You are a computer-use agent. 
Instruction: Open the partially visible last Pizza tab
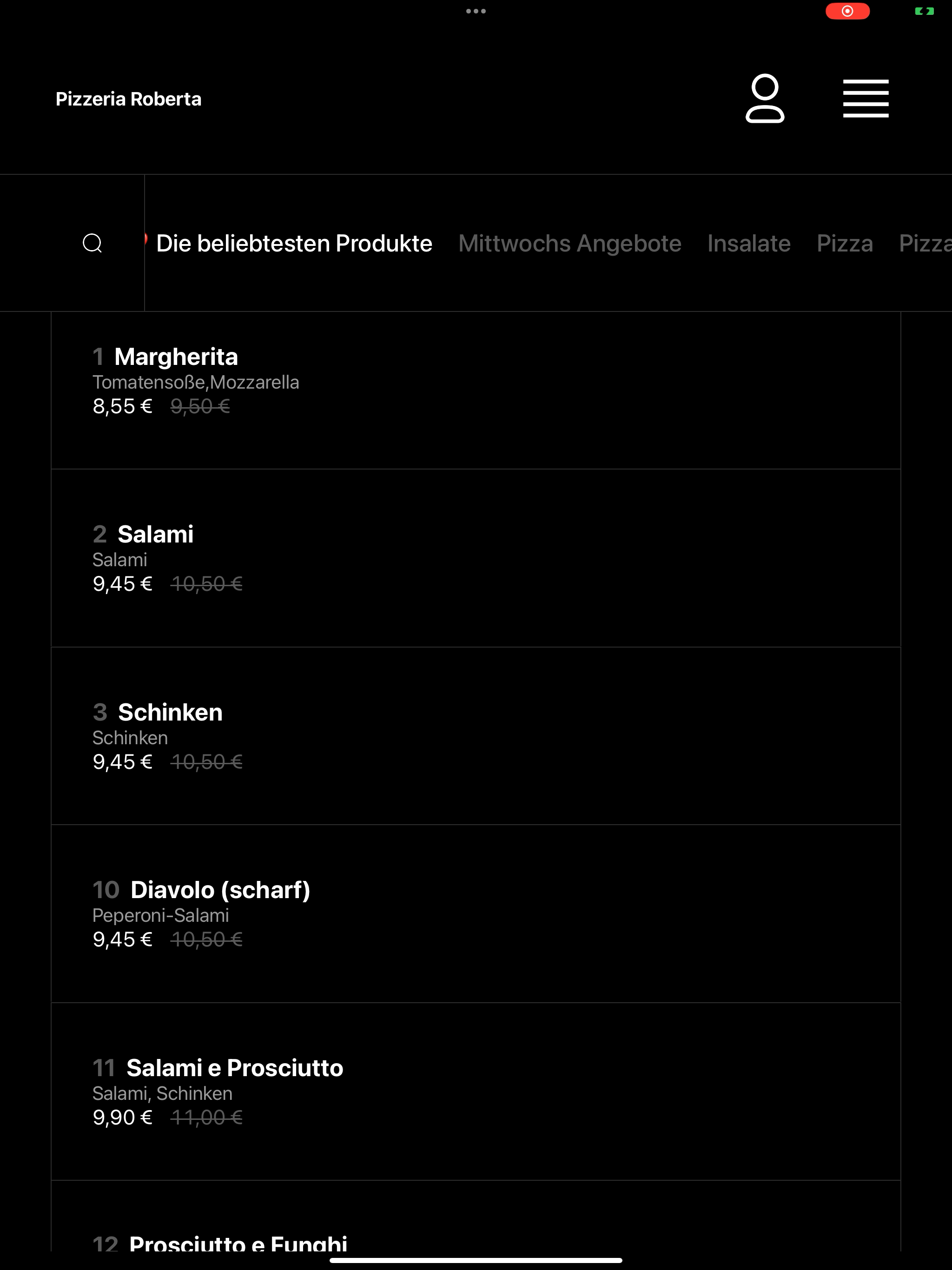[926, 243]
